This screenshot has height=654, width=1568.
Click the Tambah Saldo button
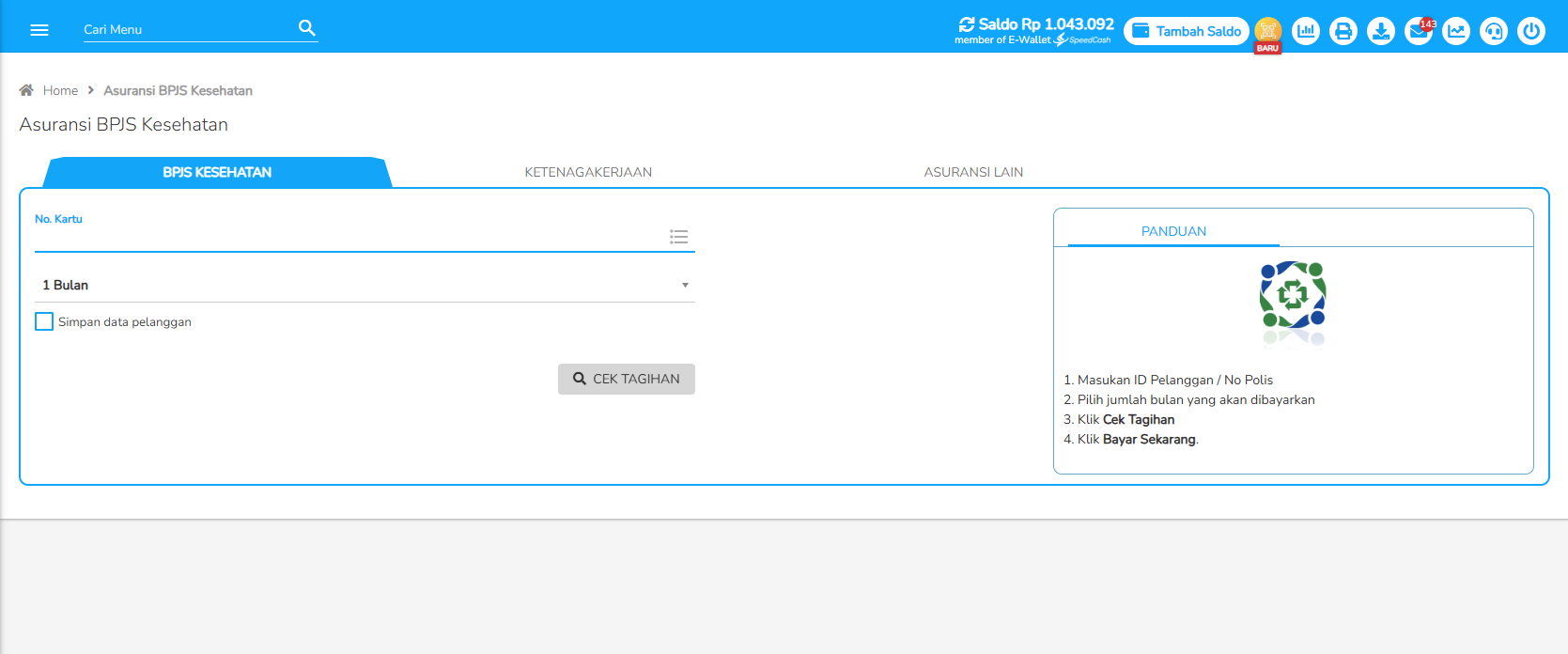click(x=1187, y=31)
